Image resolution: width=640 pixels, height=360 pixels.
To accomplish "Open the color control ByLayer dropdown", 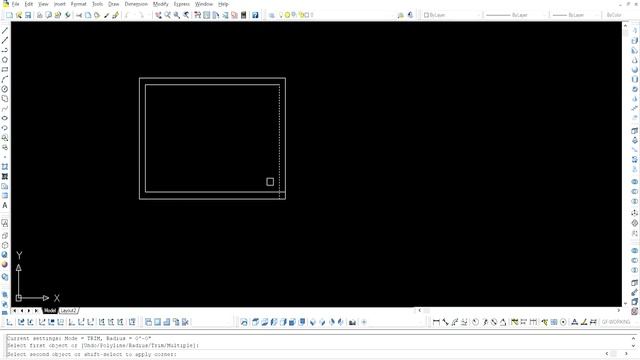I will (452, 15).
